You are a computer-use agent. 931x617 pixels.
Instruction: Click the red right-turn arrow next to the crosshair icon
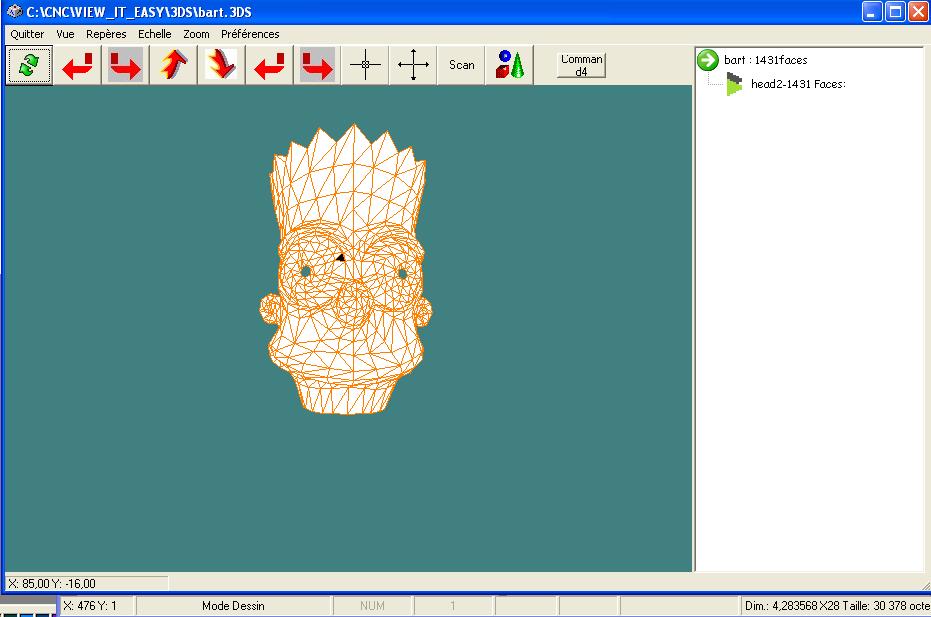tap(317, 65)
